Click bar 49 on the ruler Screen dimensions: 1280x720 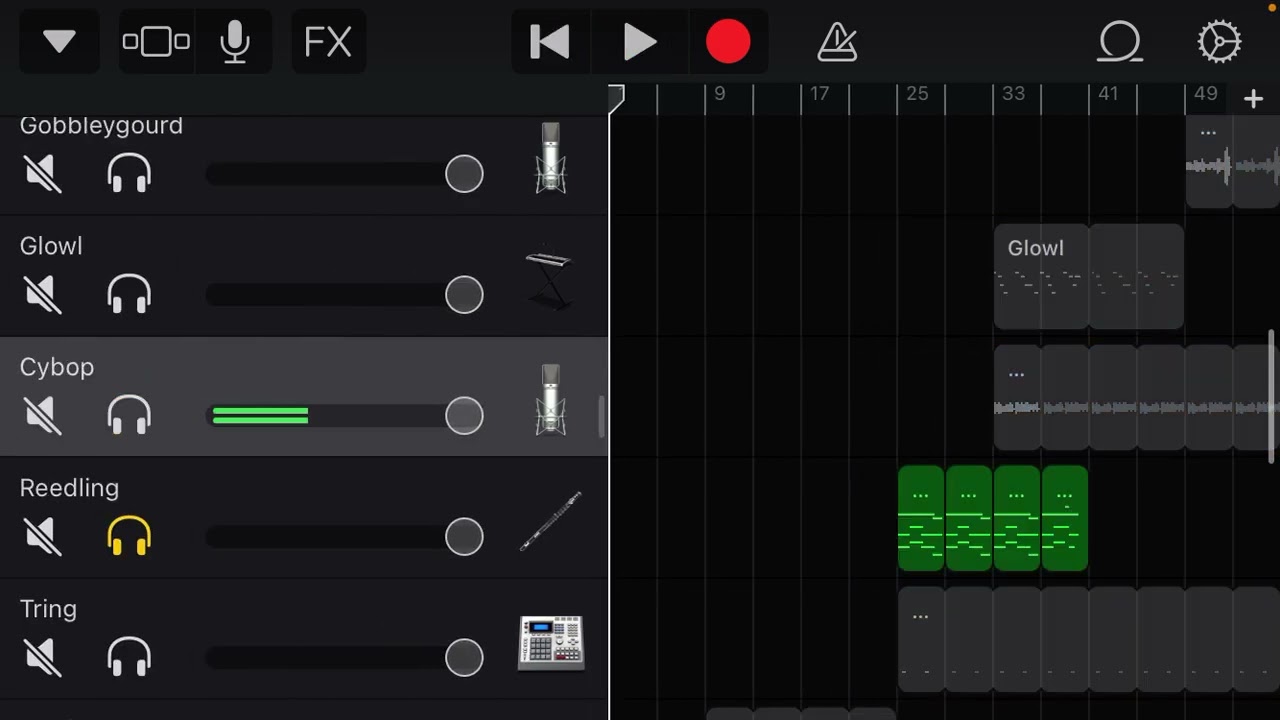pos(1205,94)
